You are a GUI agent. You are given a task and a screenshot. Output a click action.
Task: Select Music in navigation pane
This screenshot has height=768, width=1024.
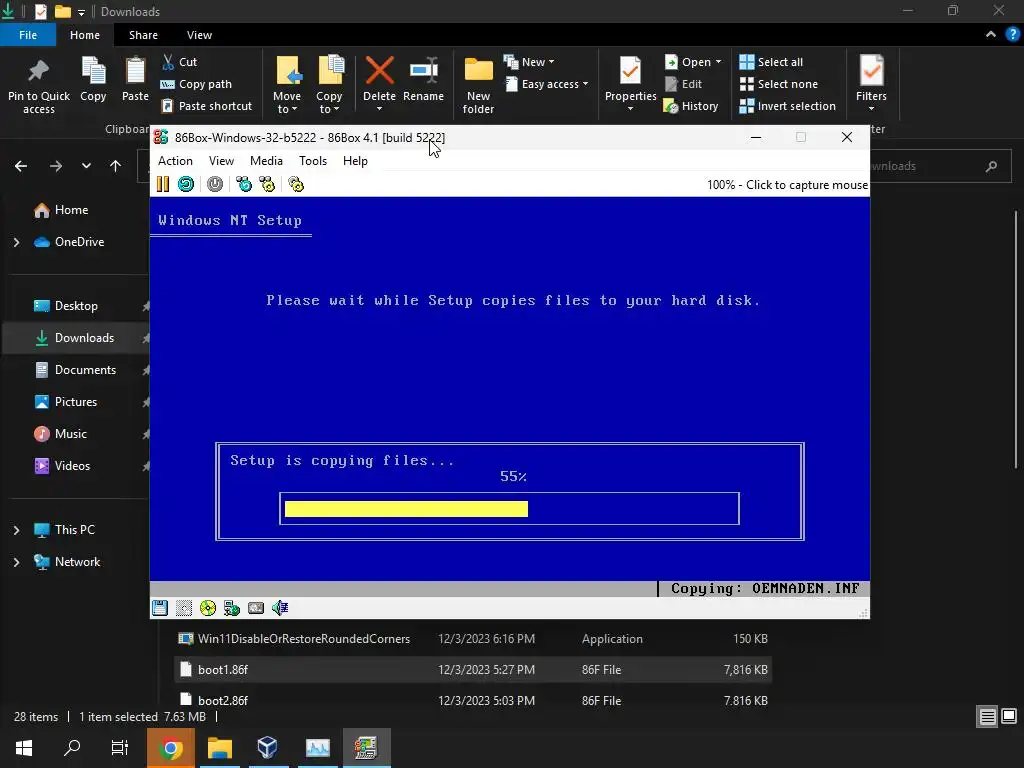pos(60,434)
